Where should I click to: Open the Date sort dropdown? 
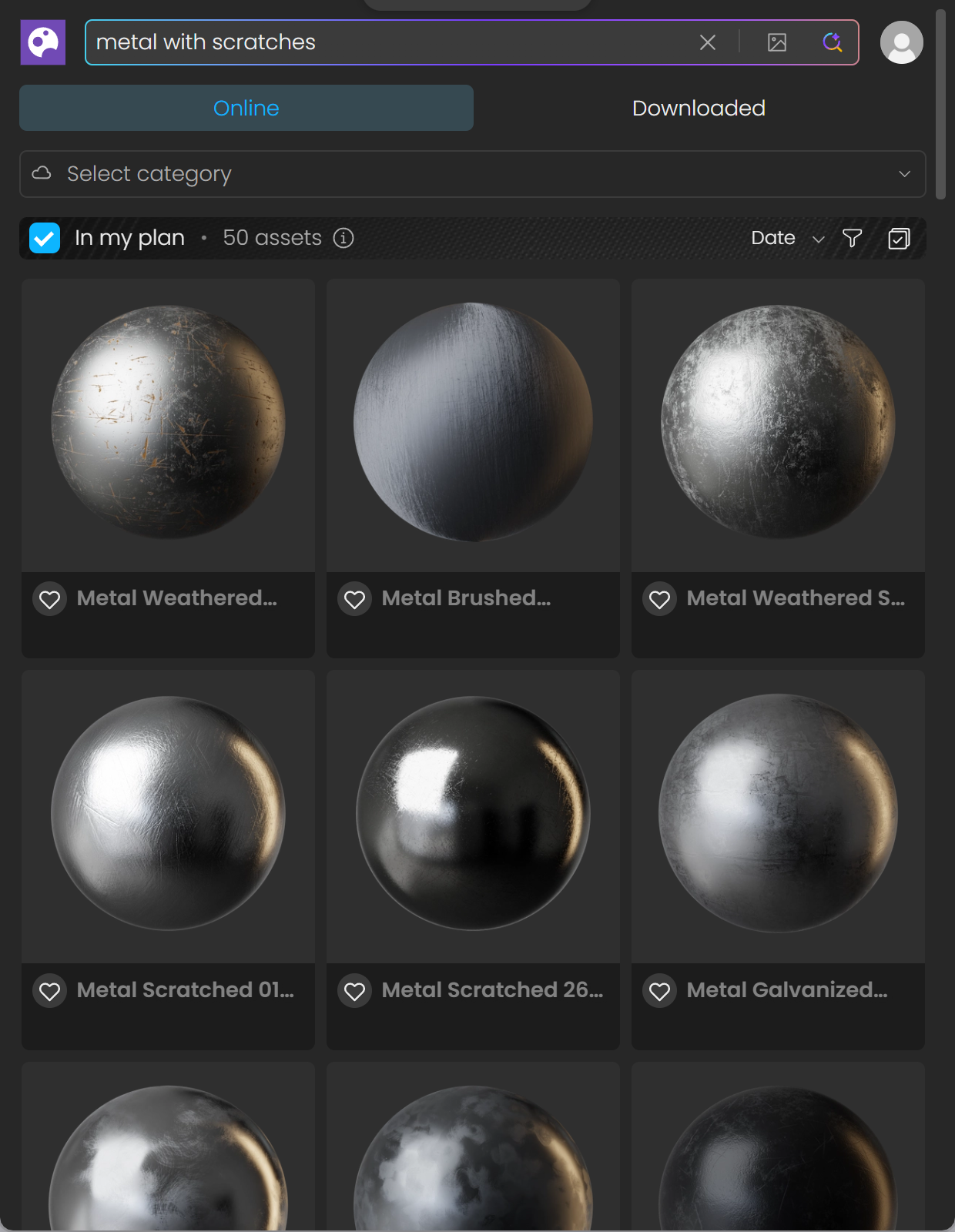pos(787,238)
